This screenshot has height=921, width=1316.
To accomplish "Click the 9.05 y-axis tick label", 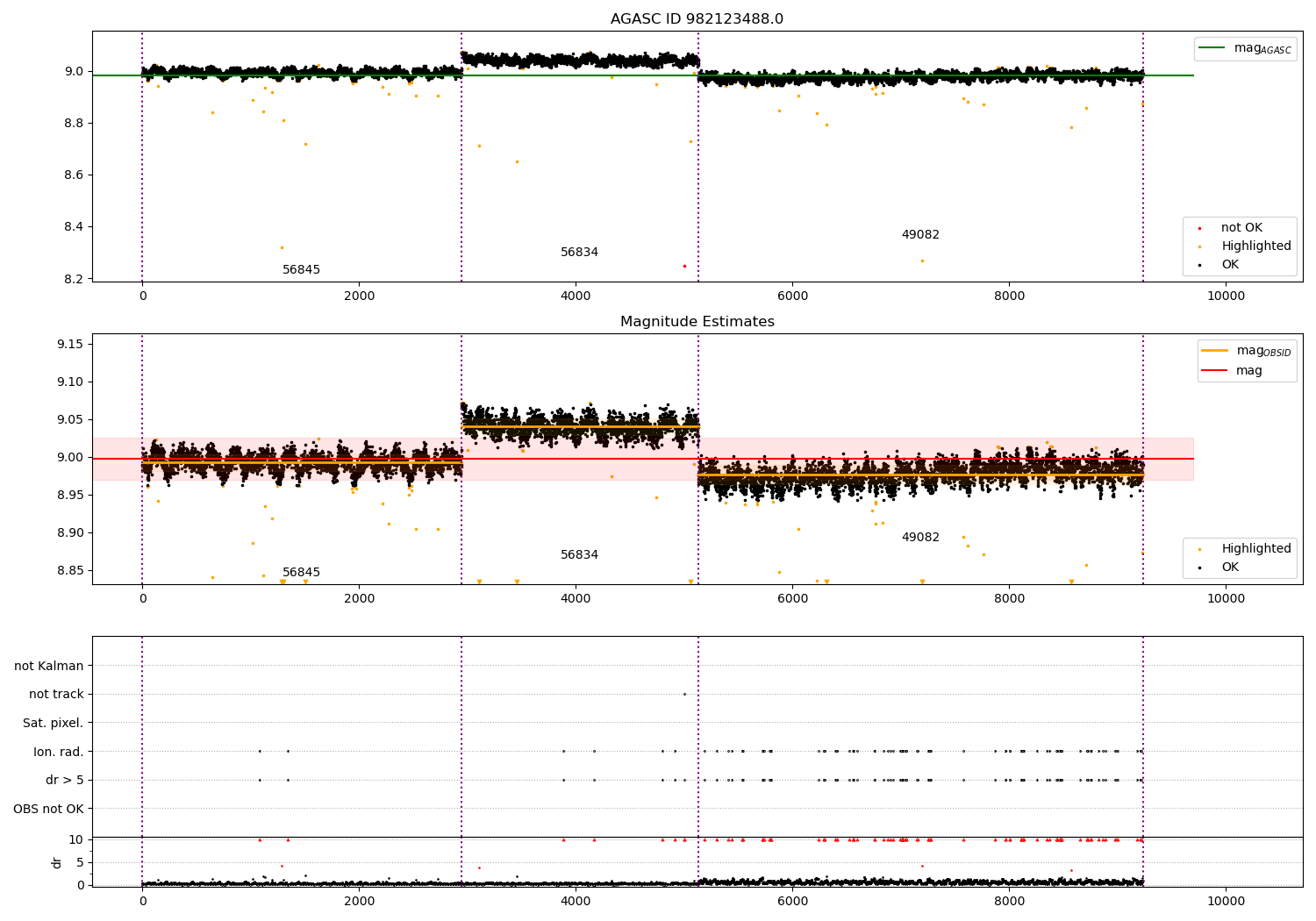I will tap(69, 420).
